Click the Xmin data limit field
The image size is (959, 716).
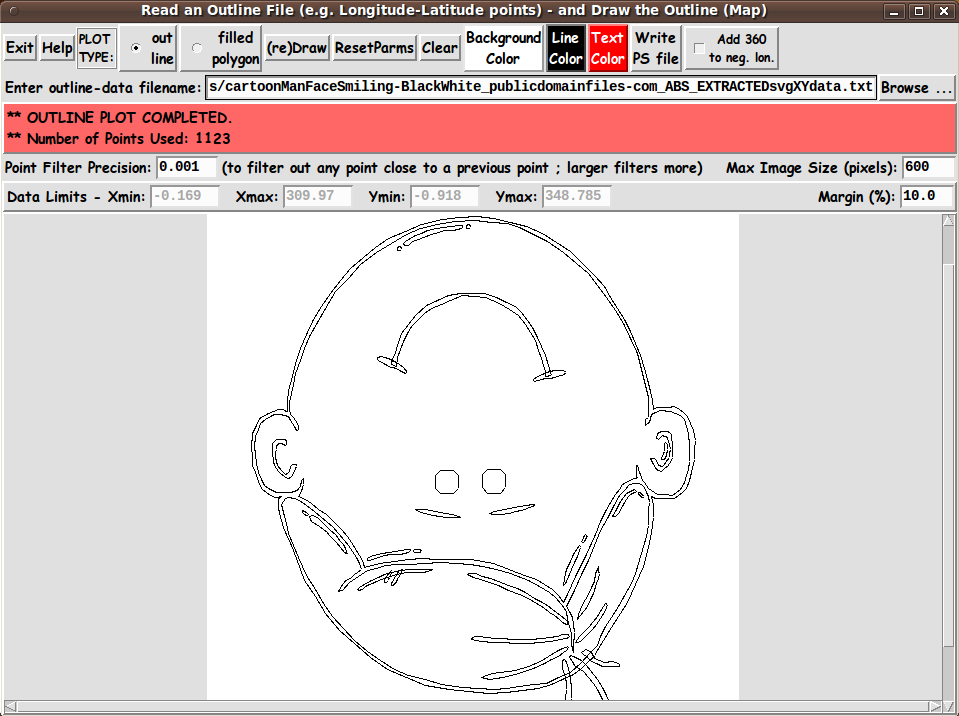(x=185, y=196)
